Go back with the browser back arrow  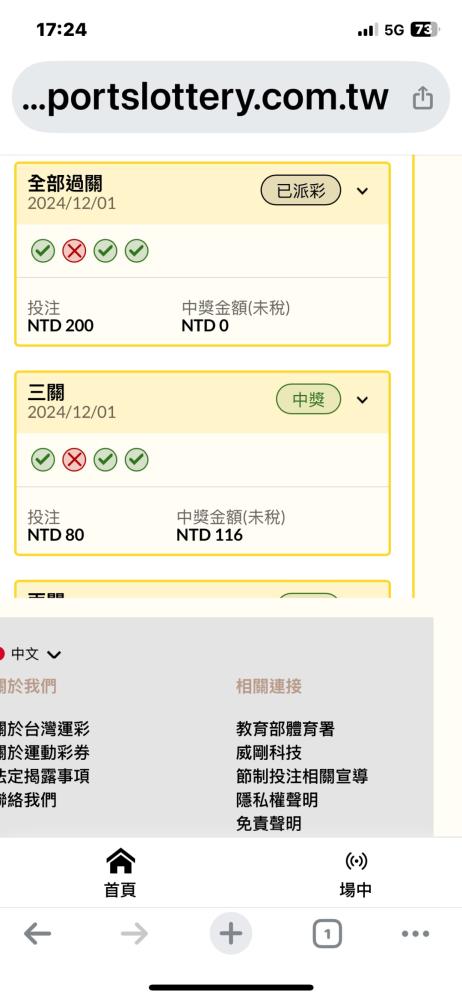coord(38,934)
